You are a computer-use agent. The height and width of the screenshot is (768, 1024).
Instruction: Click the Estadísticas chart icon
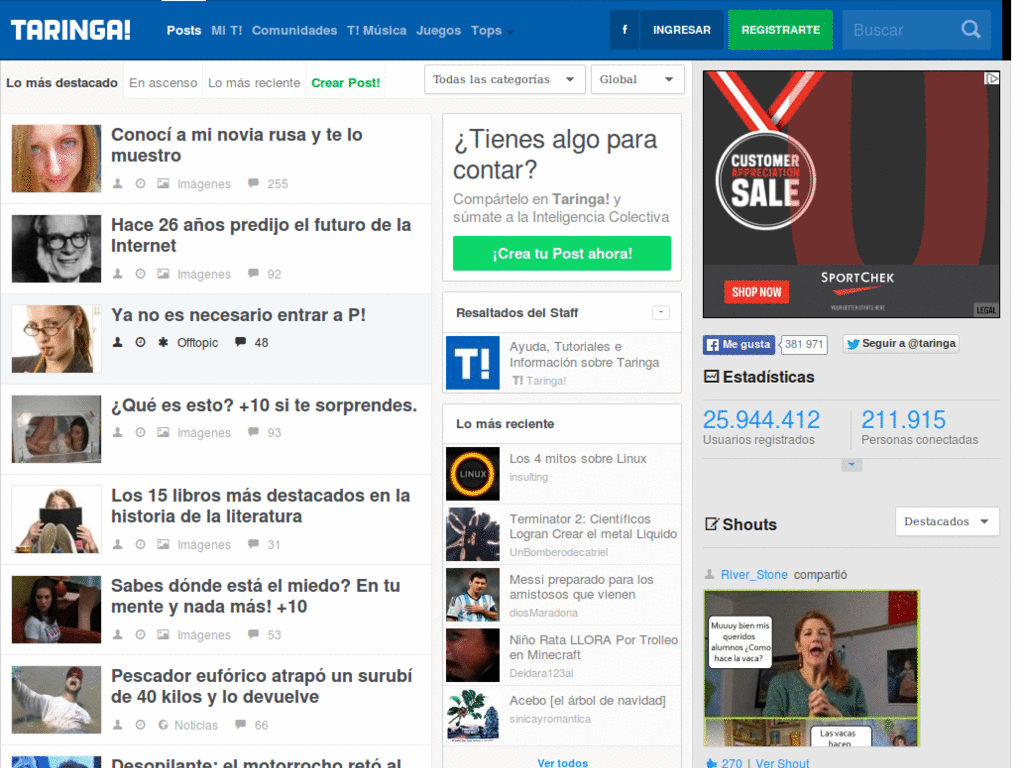tap(711, 377)
